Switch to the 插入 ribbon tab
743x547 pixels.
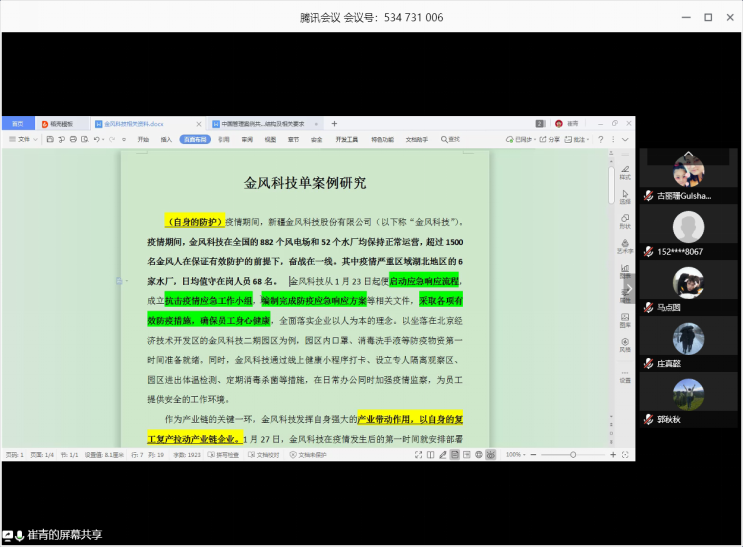point(166,139)
